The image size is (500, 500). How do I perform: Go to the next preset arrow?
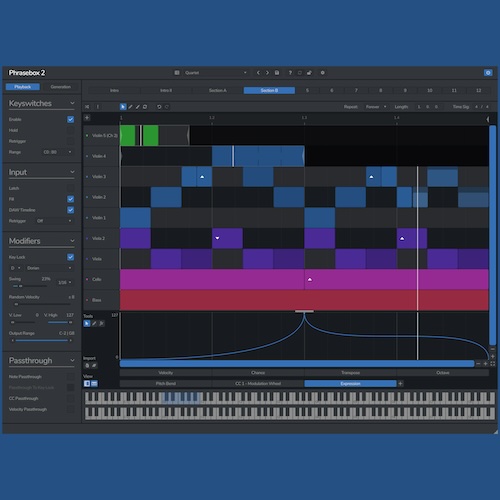tap(267, 73)
